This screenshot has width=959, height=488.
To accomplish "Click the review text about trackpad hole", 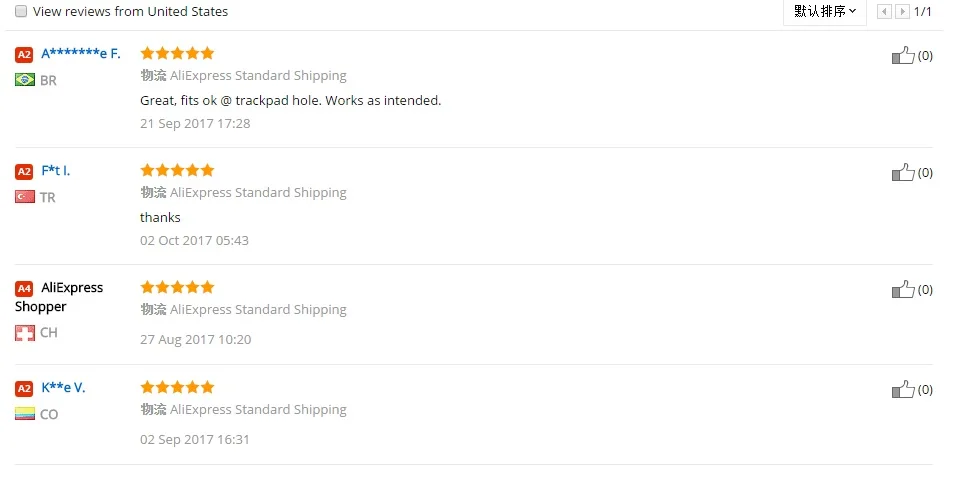I will 291,100.
